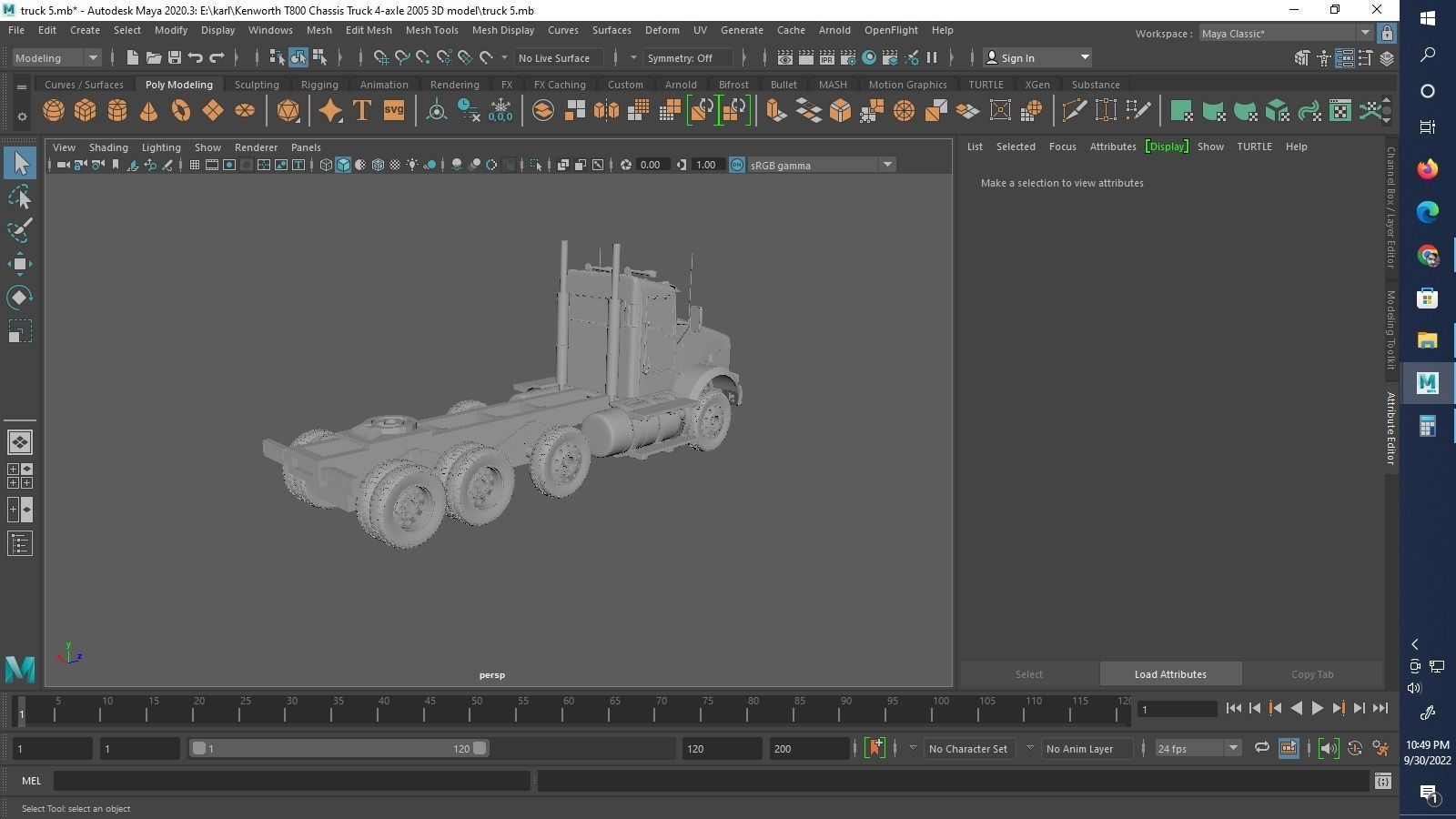Toggle textured display in viewport toolbar
This screenshot has width=1456, height=819.
[395, 165]
